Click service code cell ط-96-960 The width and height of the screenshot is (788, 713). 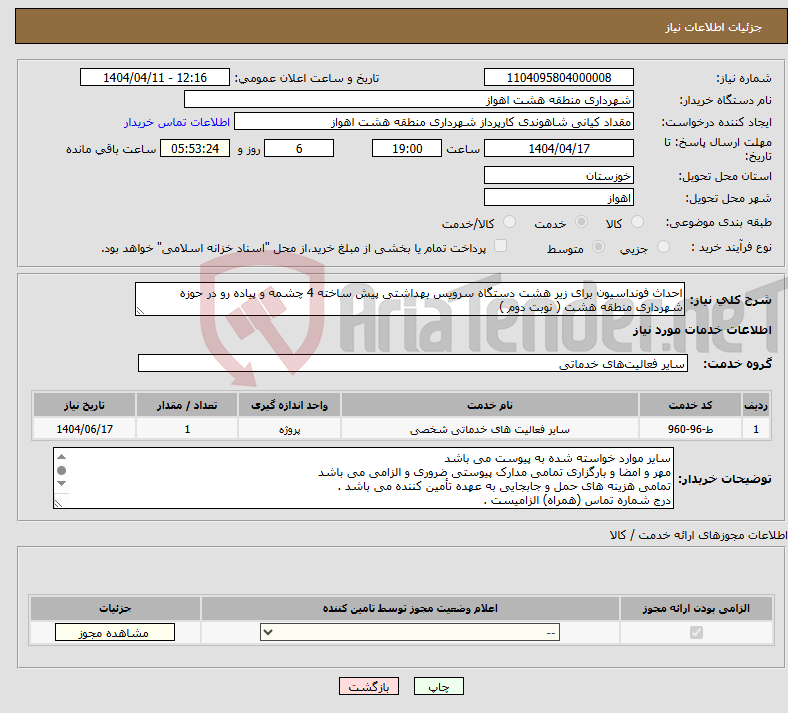pos(691,429)
